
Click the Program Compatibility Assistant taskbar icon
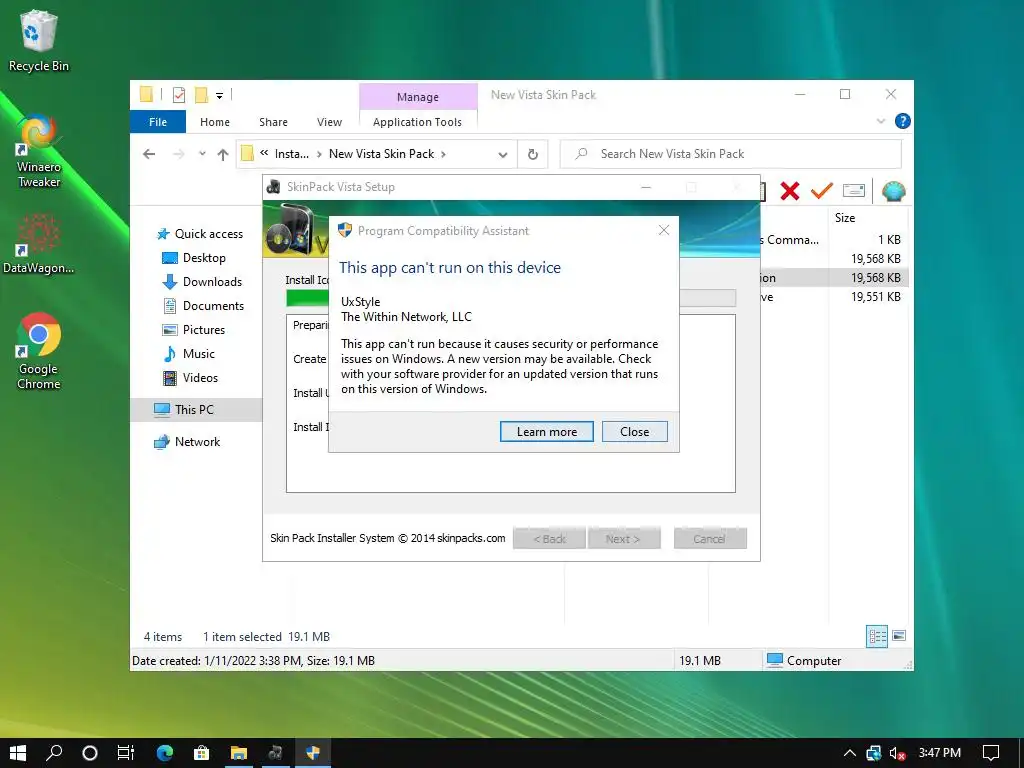(313, 753)
